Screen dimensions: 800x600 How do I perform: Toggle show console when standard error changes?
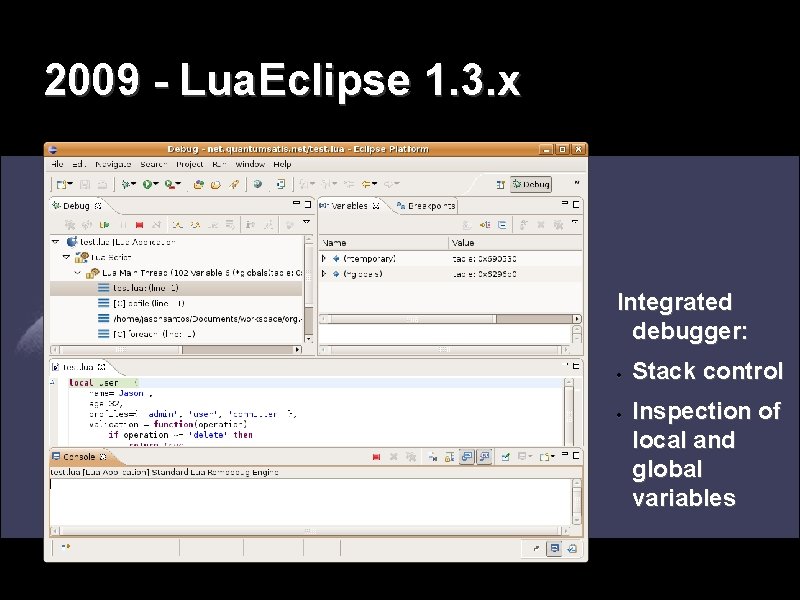(484, 457)
